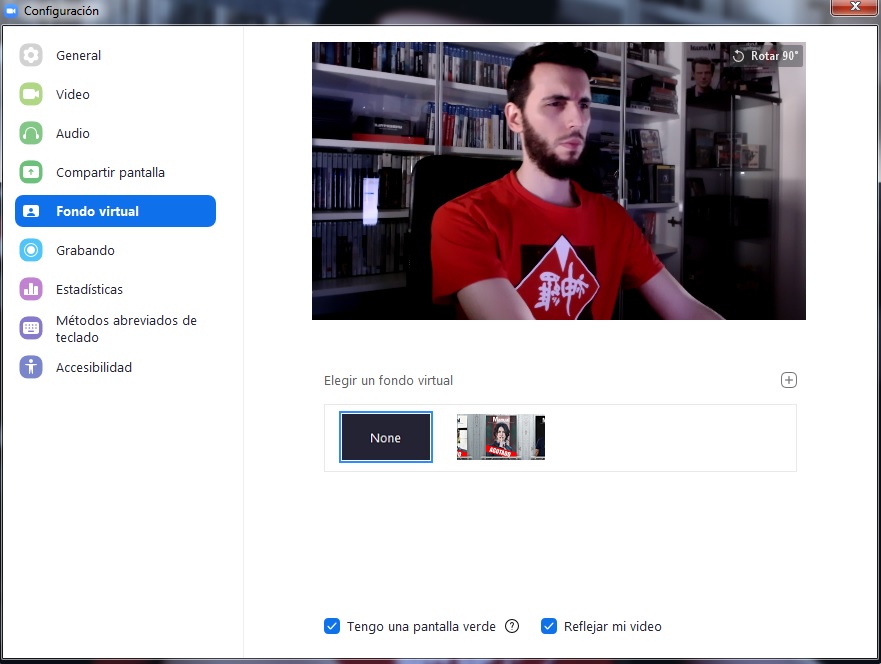
Task: Click the Compartir pantalla icon
Action: 31,173
